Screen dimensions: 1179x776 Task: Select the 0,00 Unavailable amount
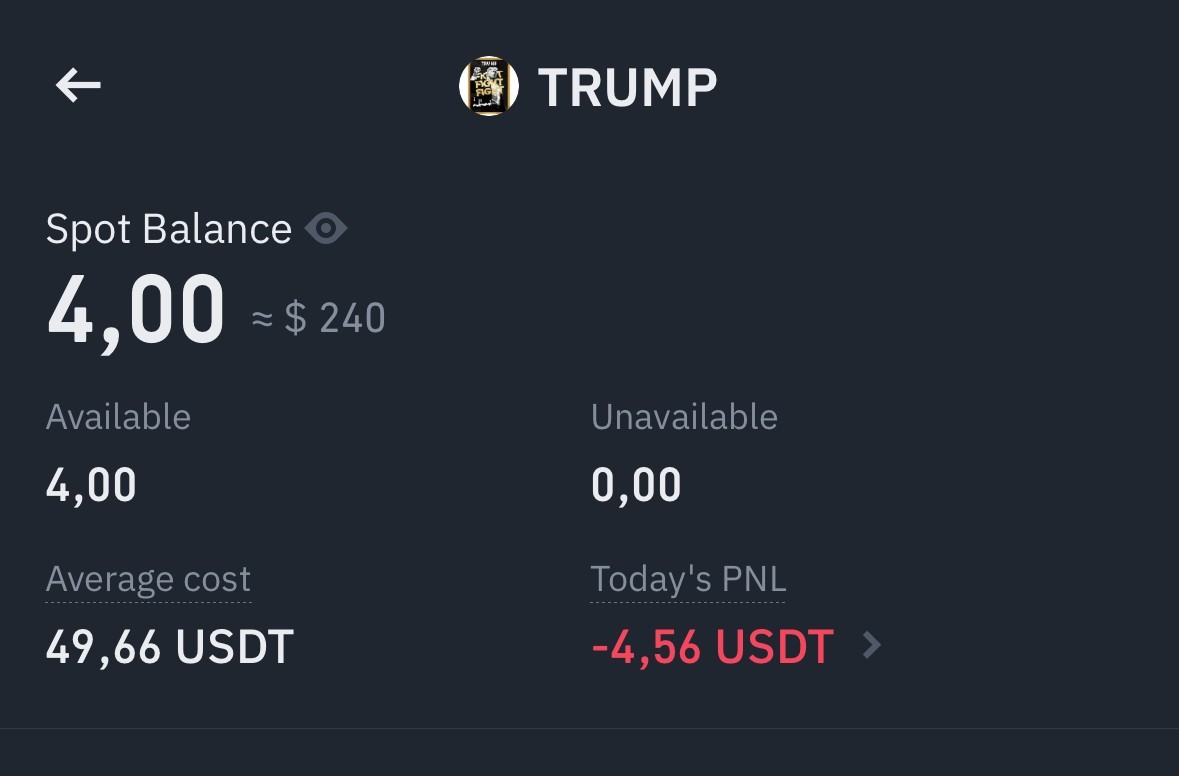[x=636, y=486]
